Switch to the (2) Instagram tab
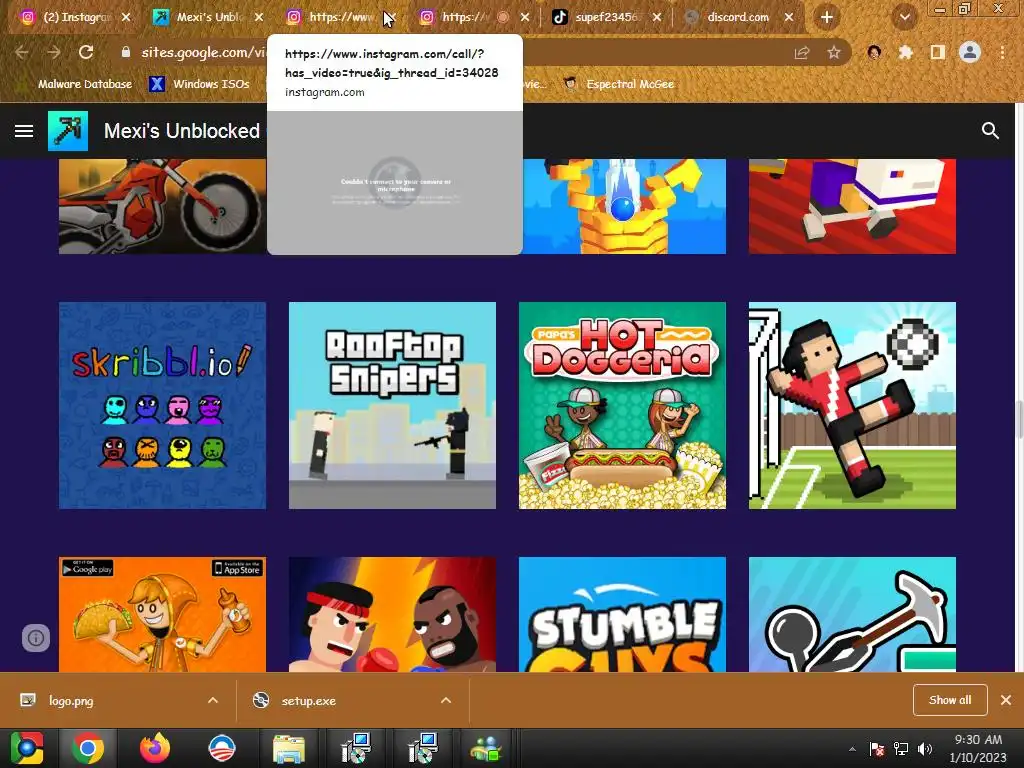The image size is (1024, 768). 75,18
